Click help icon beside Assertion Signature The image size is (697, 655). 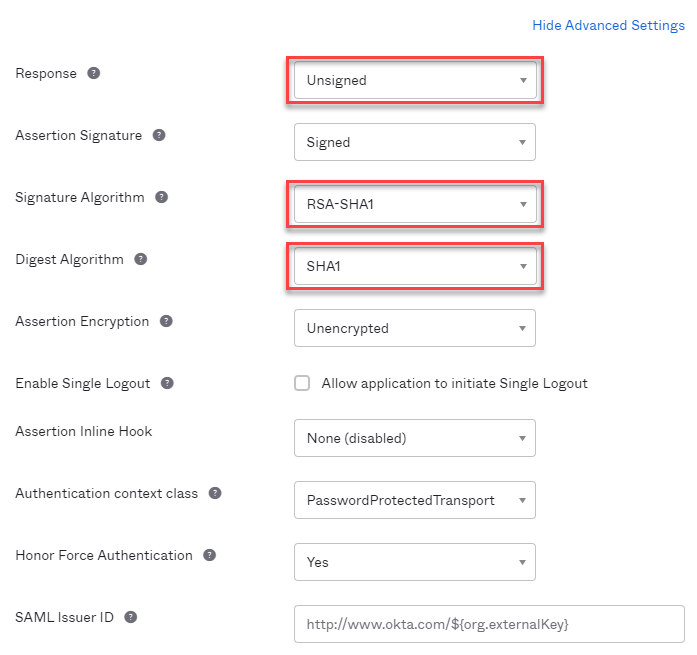tap(159, 135)
